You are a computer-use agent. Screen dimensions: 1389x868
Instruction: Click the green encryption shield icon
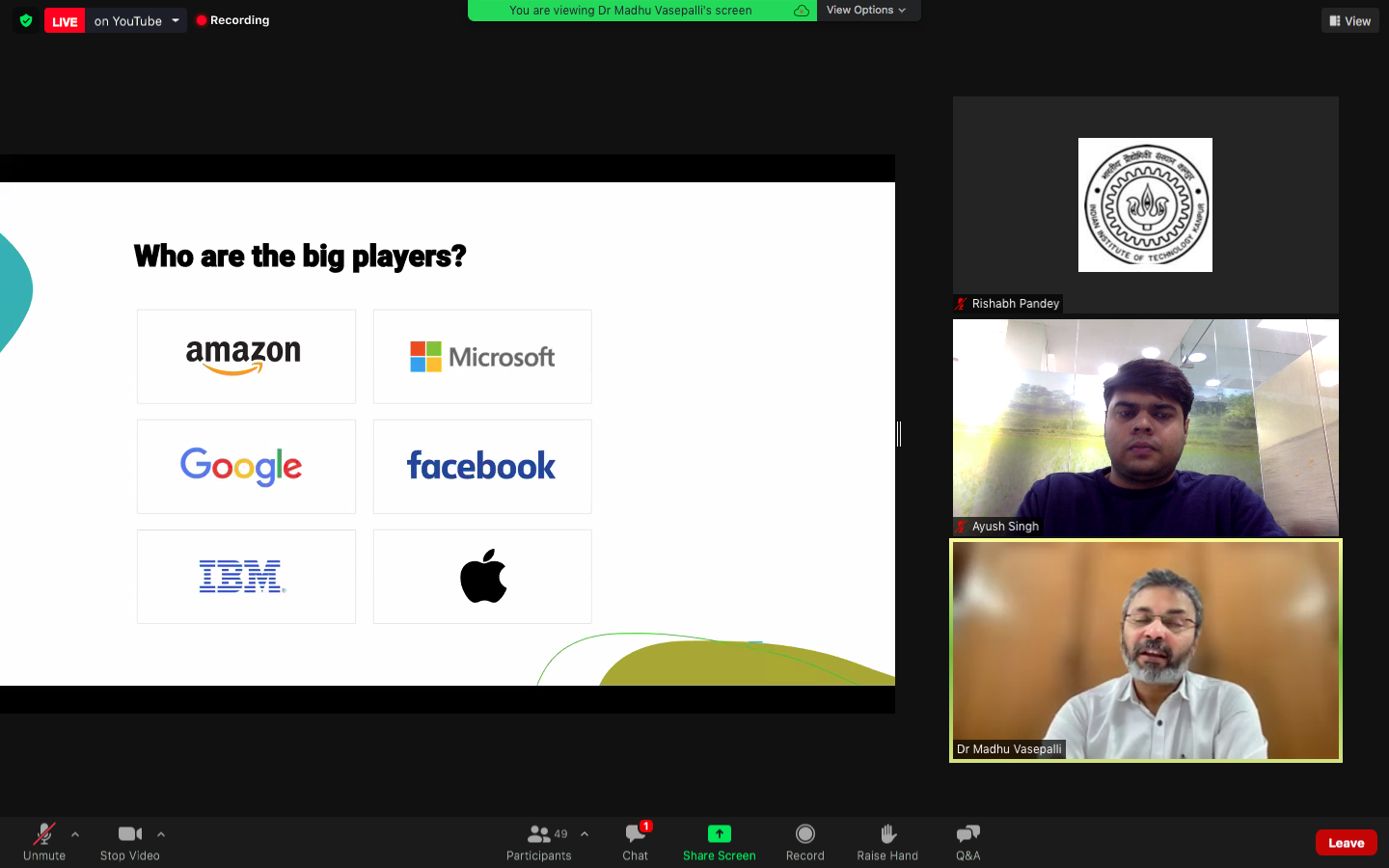point(26,20)
